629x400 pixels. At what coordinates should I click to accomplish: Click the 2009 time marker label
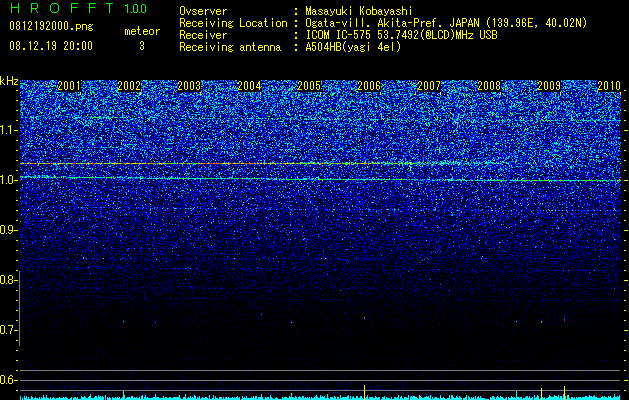[549, 86]
